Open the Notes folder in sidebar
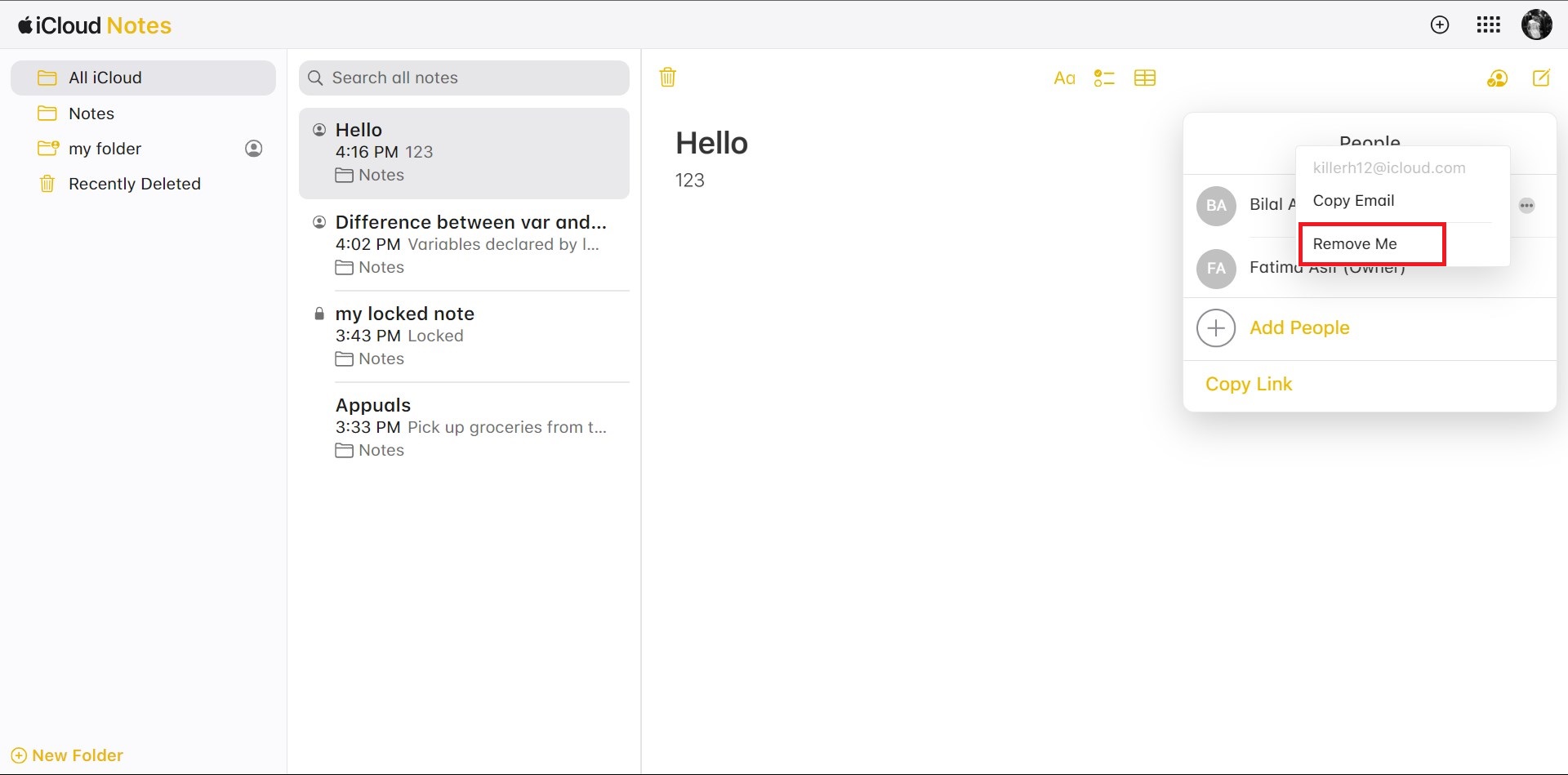 coord(143,114)
